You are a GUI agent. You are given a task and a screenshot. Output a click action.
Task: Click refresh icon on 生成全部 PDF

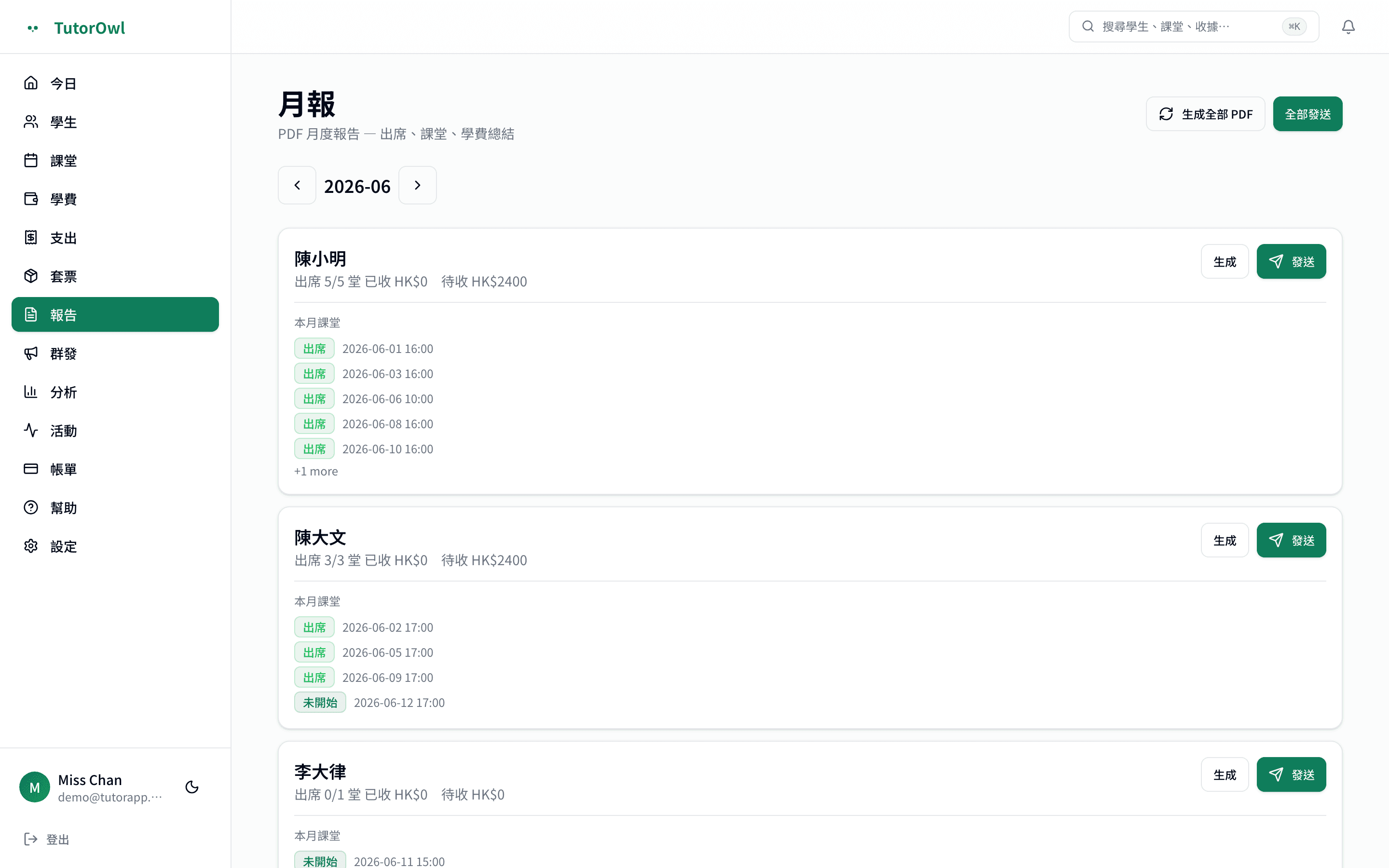pos(1166,114)
